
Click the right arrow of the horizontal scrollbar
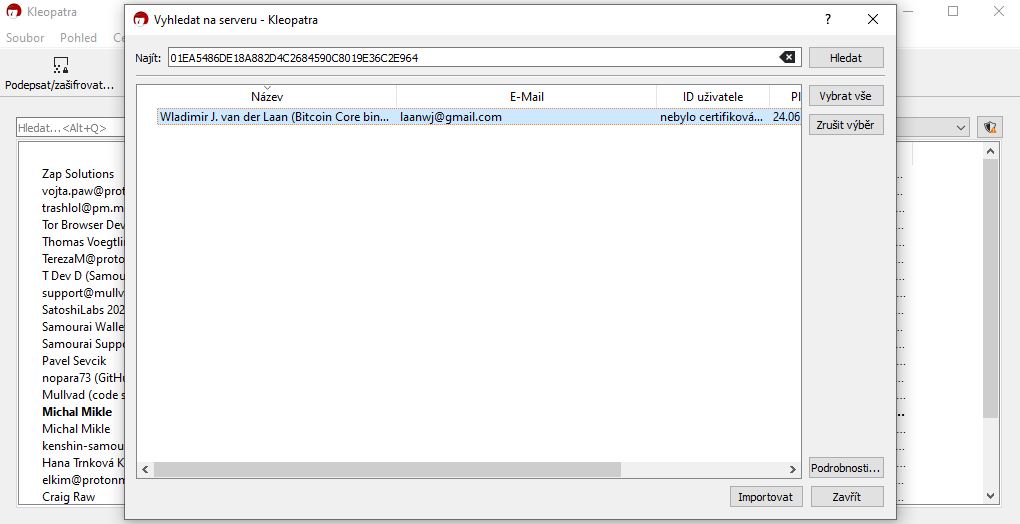[x=793, y=469]
